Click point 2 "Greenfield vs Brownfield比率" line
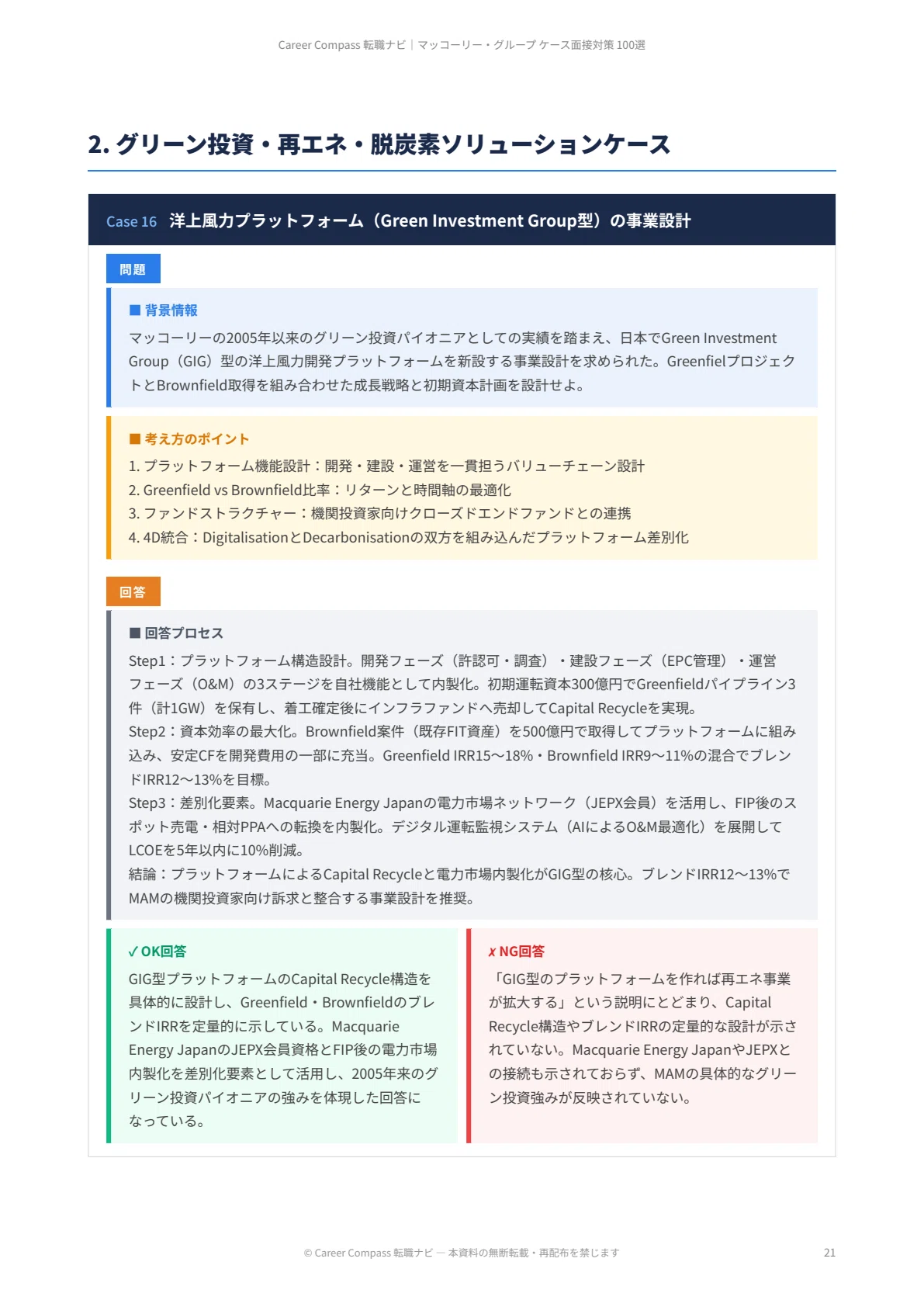Image resolution: width=924 pixels, height=1307 pixels. 320,490
